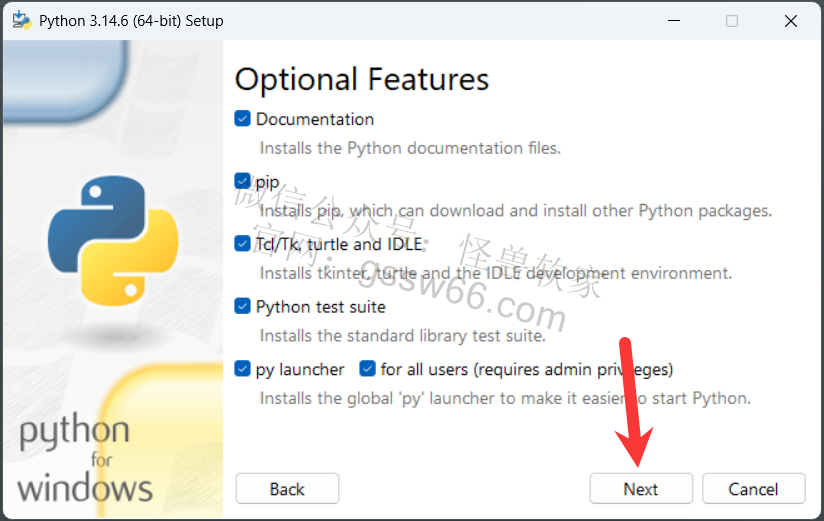
Task: Click the Optional Features heading
Action: pos(362,80)
